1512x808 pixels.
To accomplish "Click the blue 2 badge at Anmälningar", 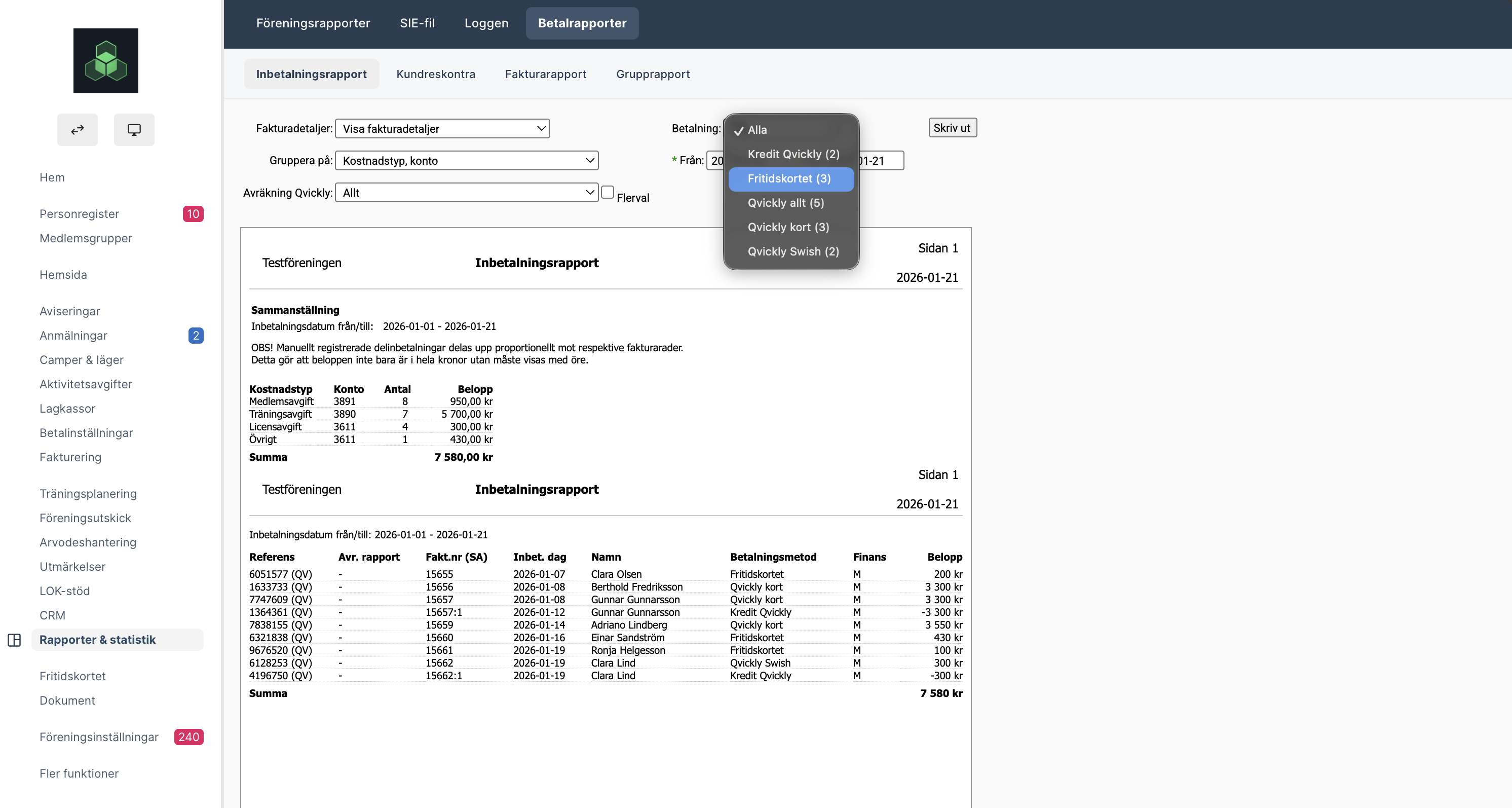I will pyautogui.click(x=196, y=335).
